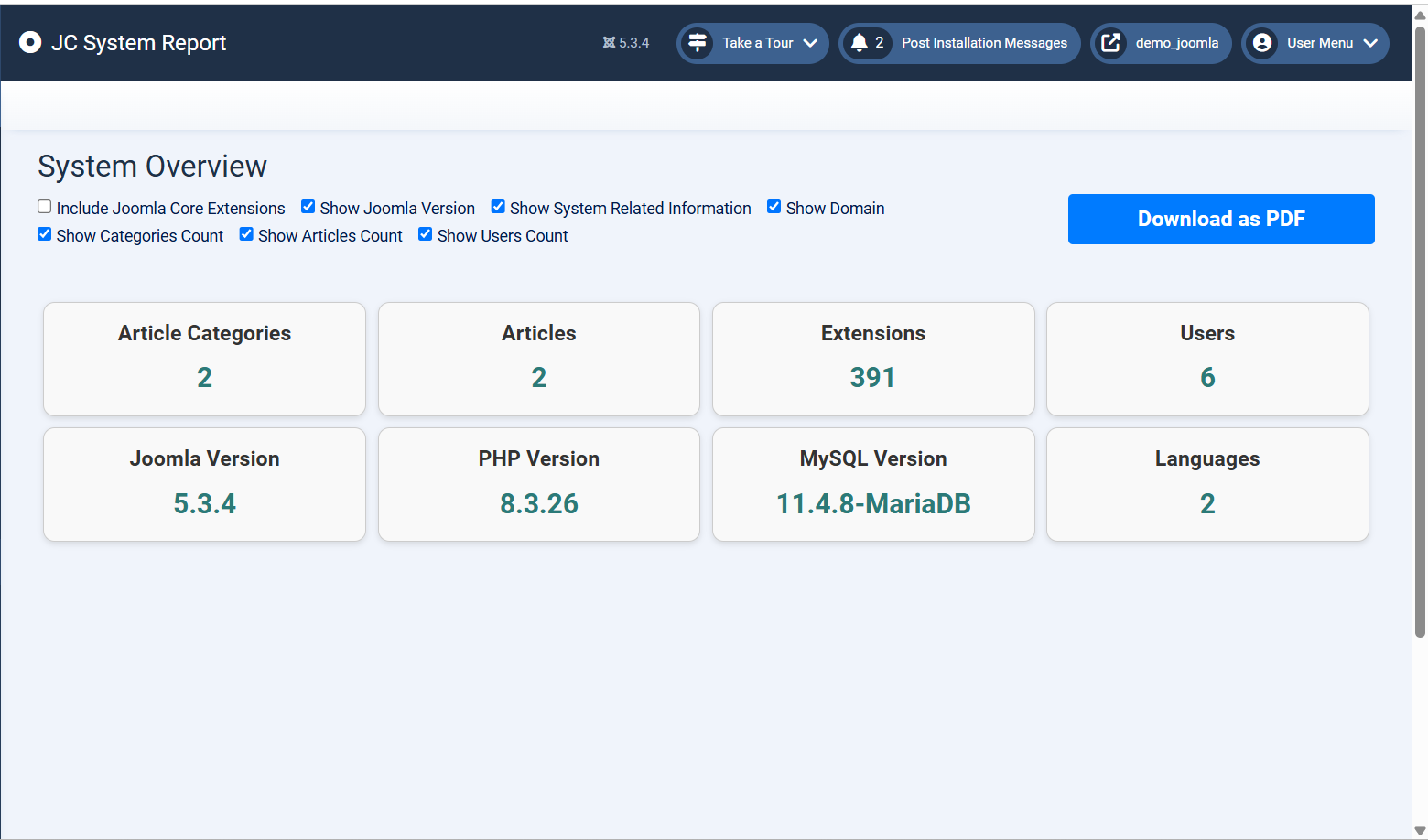Screen dimensions: 1428x840
Task: Click the Take a Tour signpost icon
Action: pos(698,43)
